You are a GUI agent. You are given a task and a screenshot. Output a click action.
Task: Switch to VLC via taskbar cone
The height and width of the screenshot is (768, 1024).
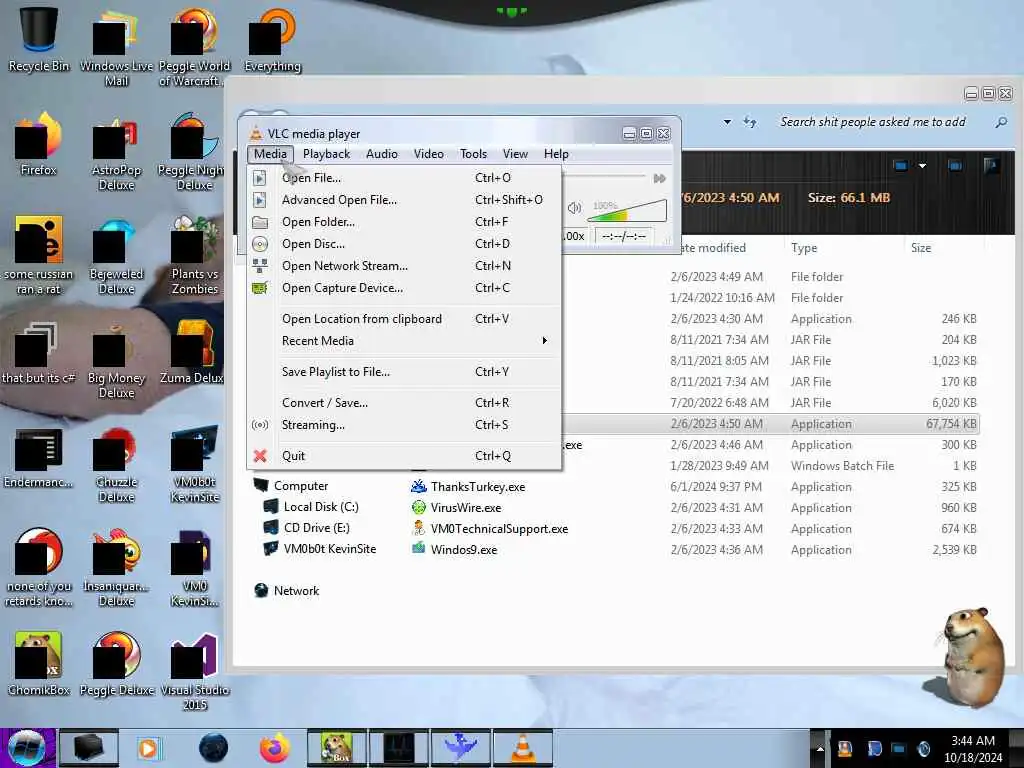[x=522, y=748]
